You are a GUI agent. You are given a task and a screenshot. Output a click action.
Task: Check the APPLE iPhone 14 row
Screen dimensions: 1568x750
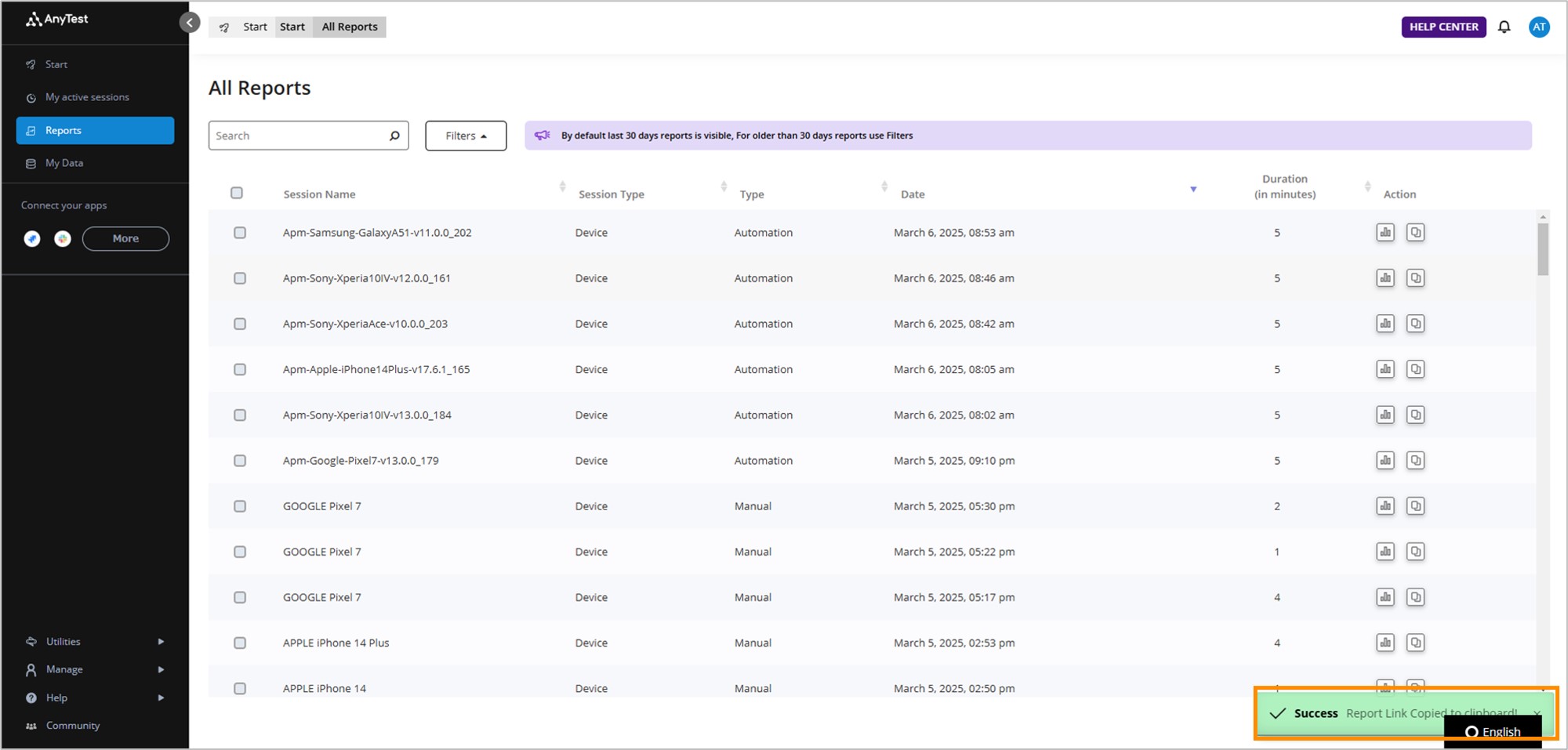point(240,688)
